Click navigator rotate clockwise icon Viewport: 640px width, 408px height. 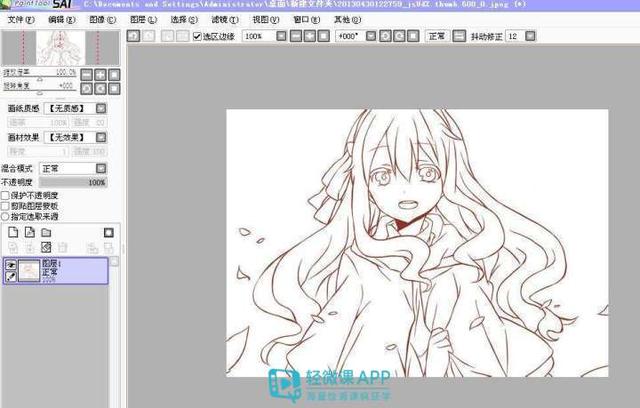pyautogui.click(x=100, y=89)
